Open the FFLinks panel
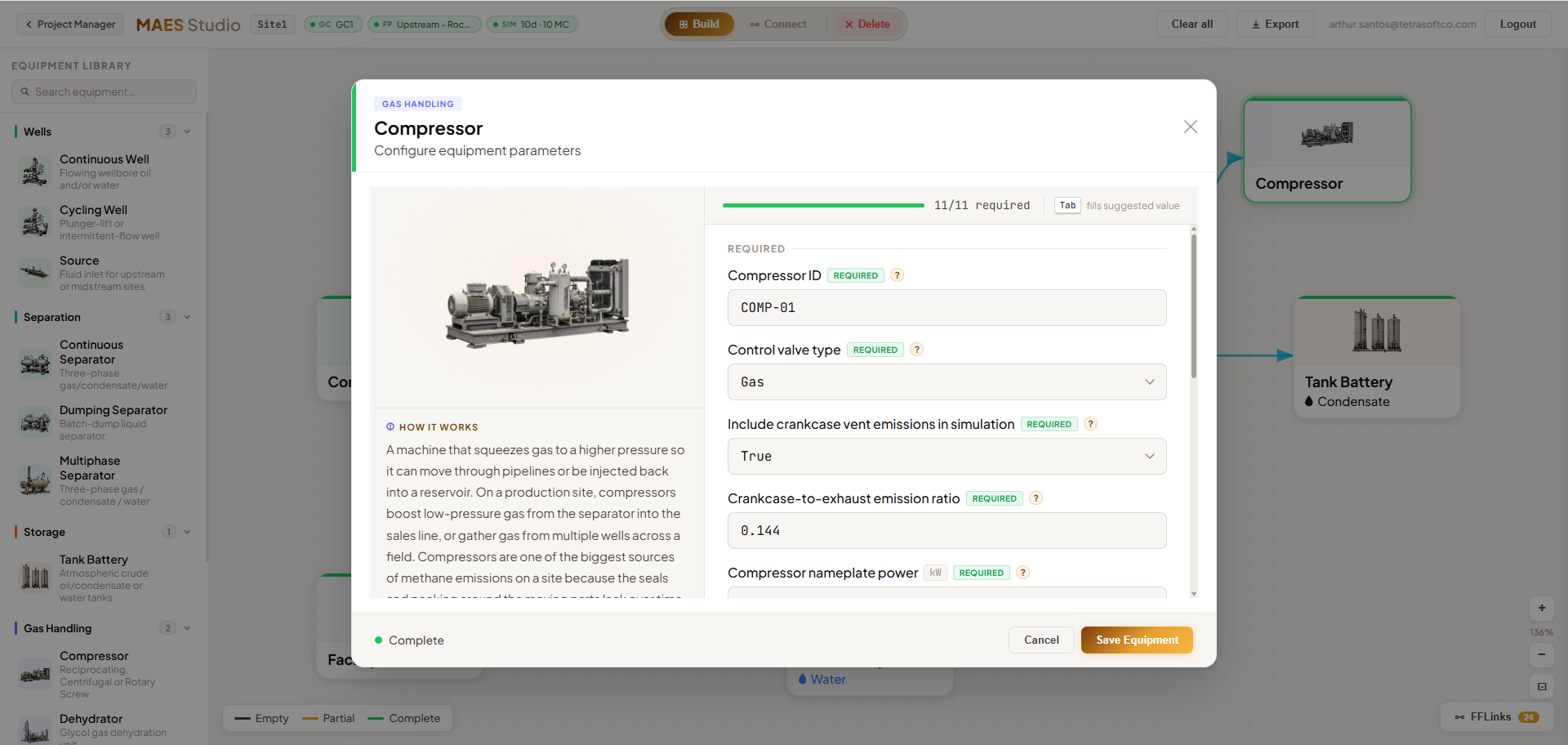The height and width of the screenshot is (745, 1568). [1496, 717]
